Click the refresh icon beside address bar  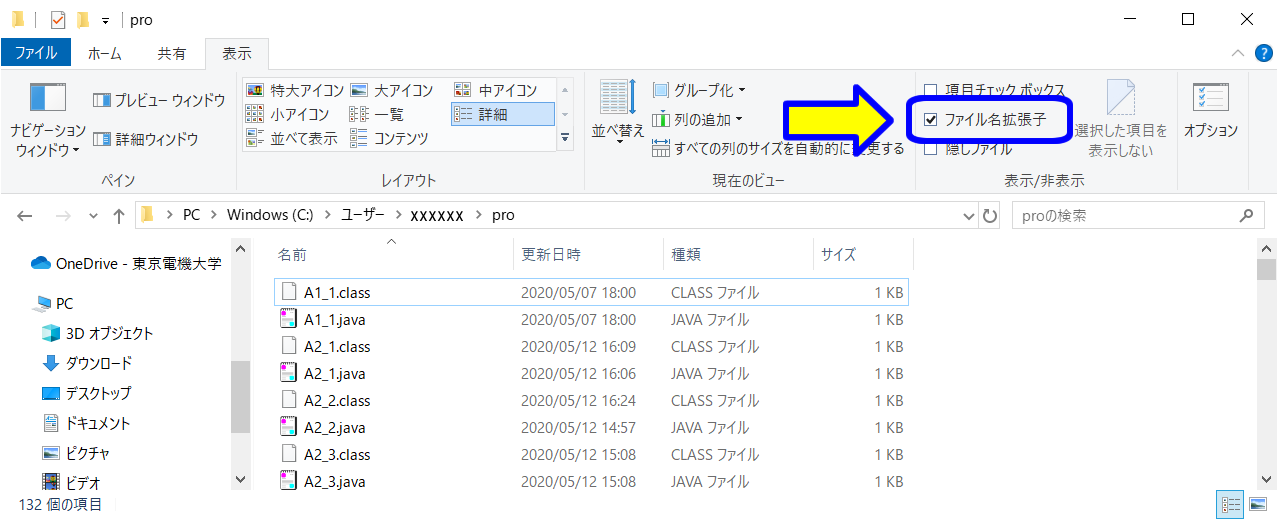tap(990, 215)
